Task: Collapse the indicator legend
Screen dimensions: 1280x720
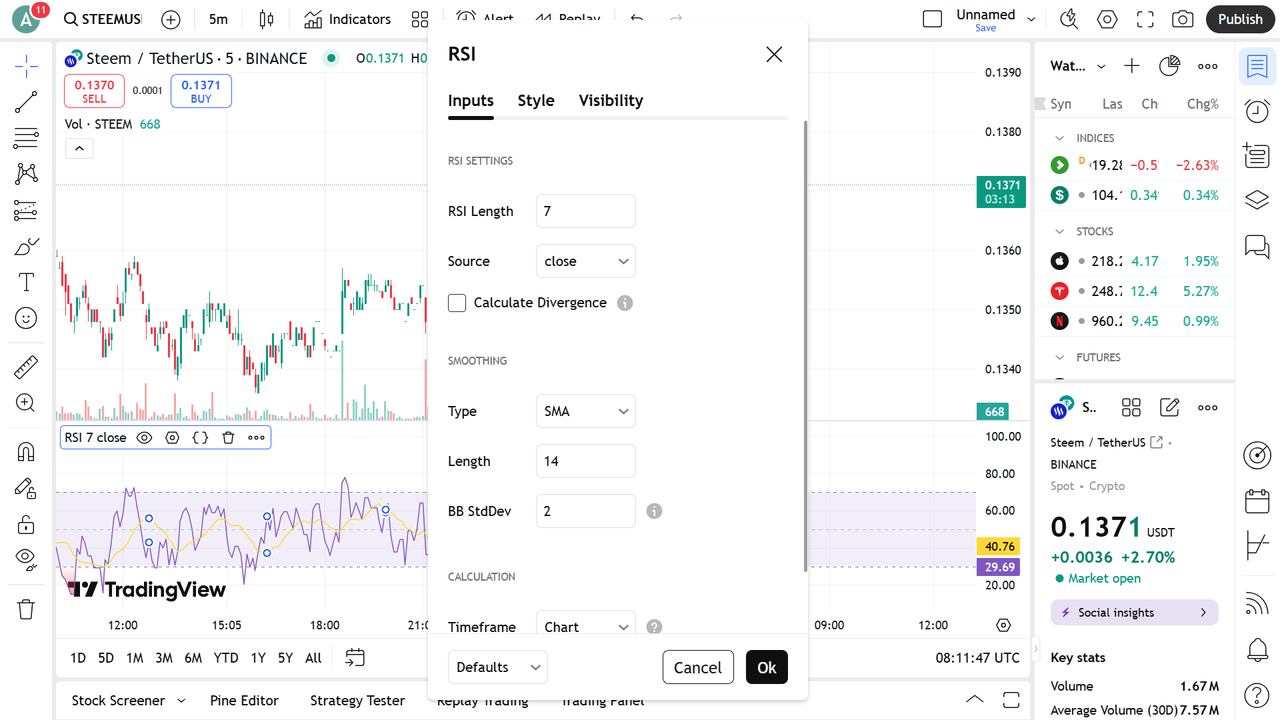Action: tap(79, 148)
